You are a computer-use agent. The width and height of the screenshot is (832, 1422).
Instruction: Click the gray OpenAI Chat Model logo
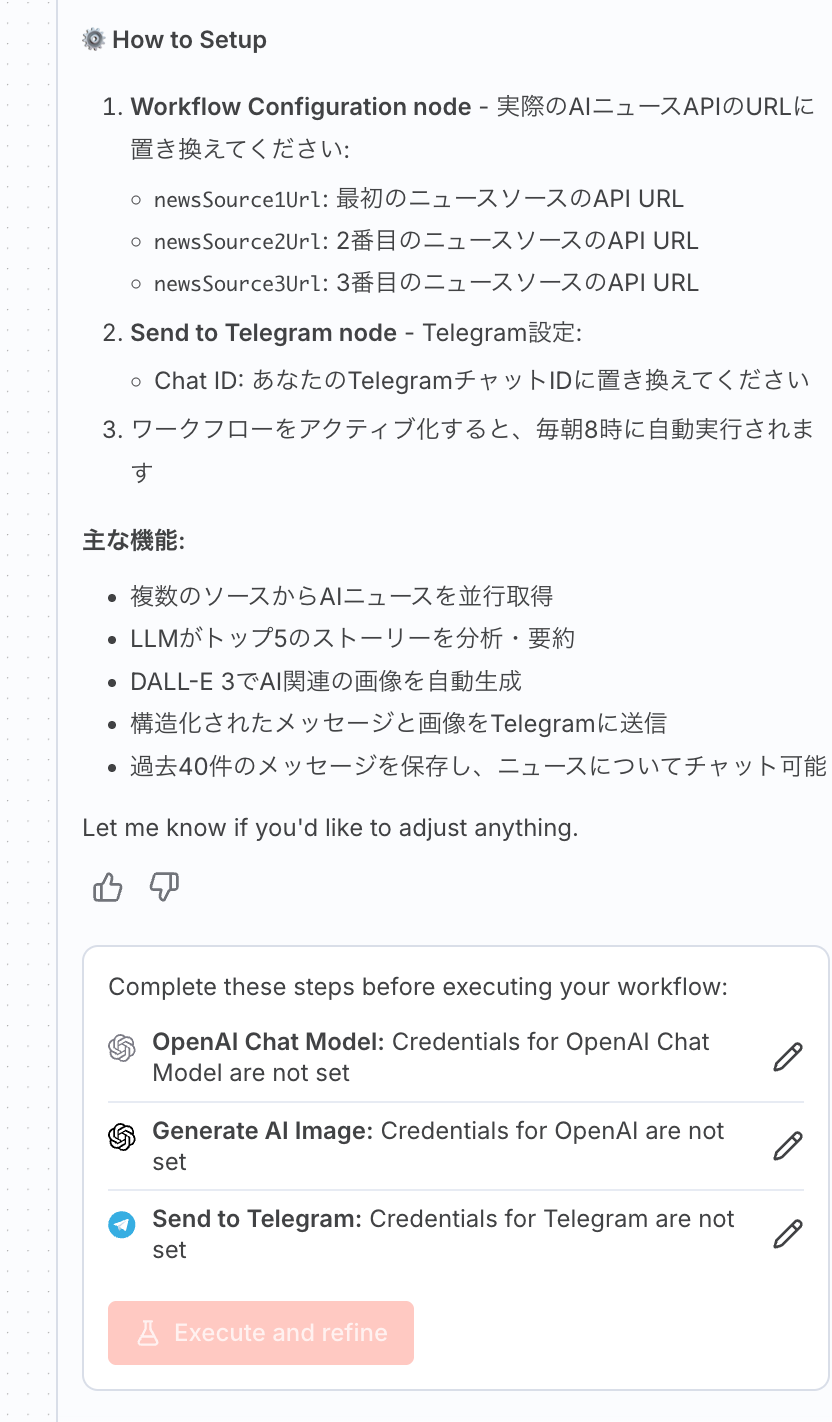[122, 1048]
